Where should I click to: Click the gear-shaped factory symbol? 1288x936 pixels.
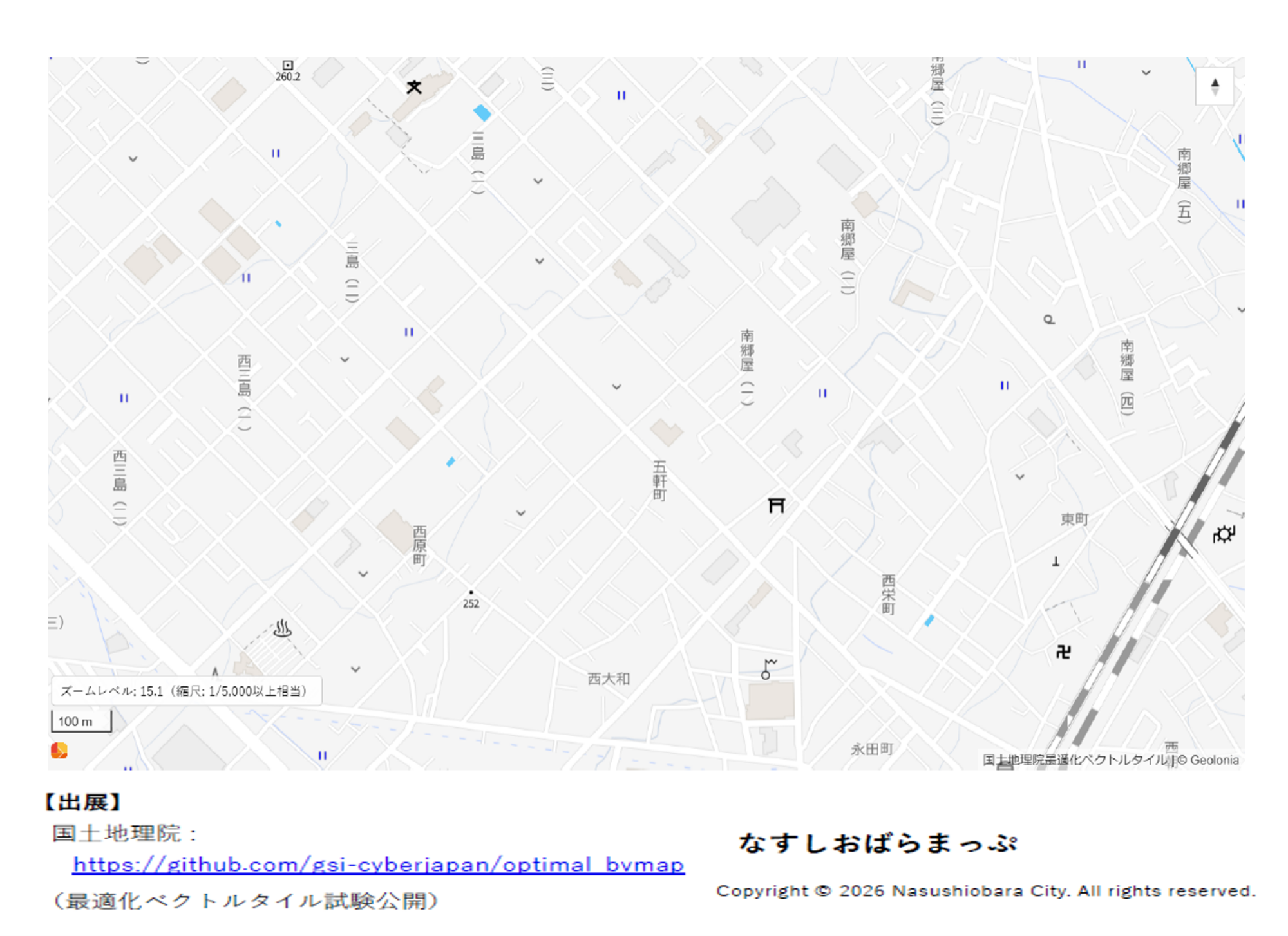click(x=1223, y=534)
